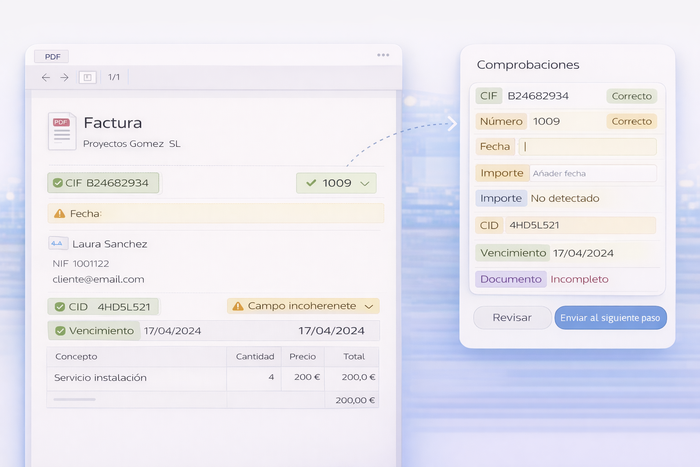700x467 pixels.
Task: Click the Concepto column header
Action: [x=76, y=356]
